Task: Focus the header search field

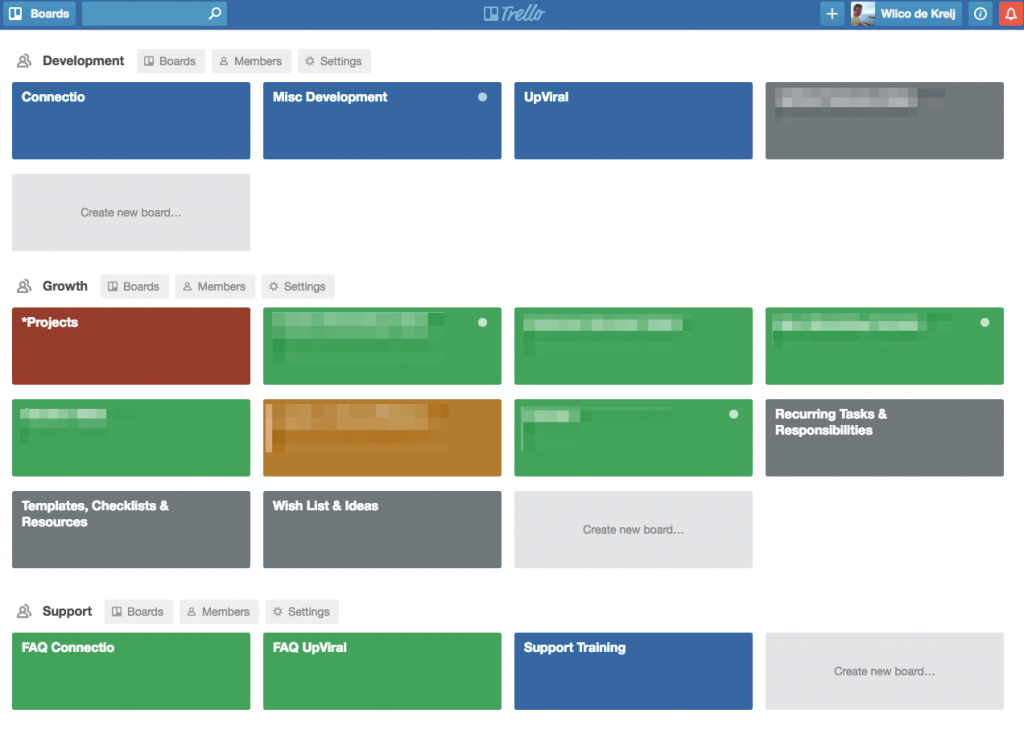Action: coord(154,14)
